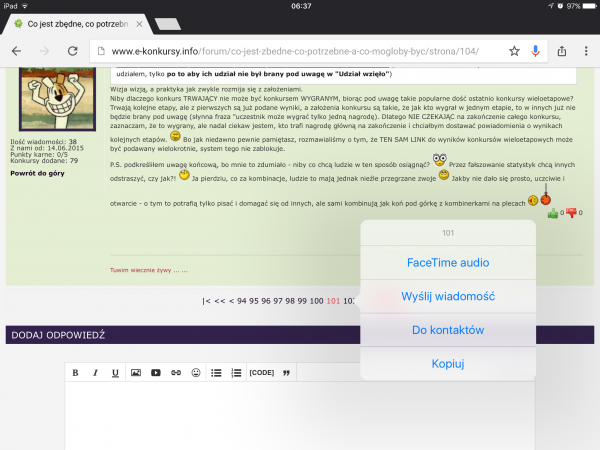Select Wyślij wiadomość in popup menu
Screen dimensions: 600x450
click(x=447, y=296)
